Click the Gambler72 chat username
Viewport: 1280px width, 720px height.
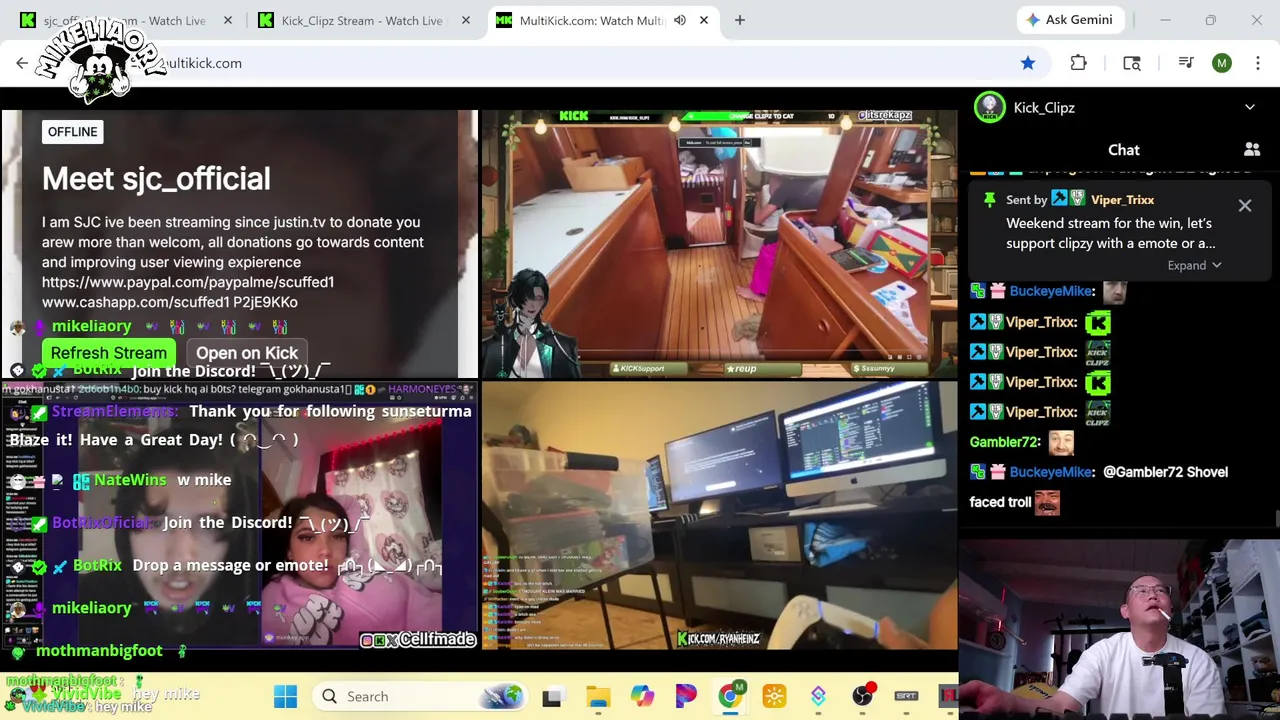(x=1005, y=442)
